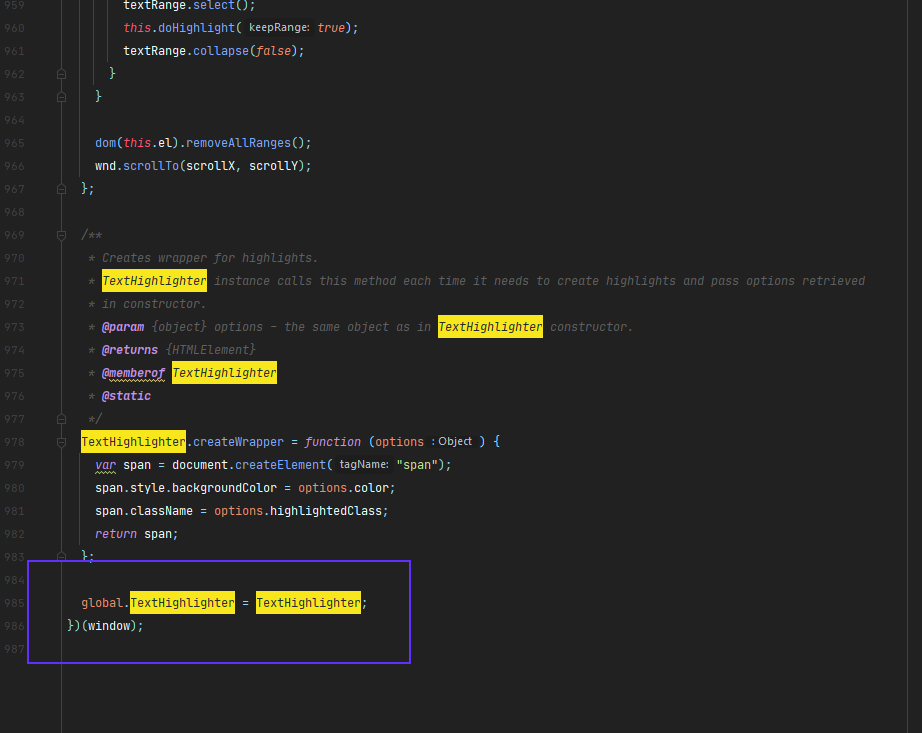Click the doHighlight call on line 960
Viewport: 922px width, 733px height.
click(196, 28)
